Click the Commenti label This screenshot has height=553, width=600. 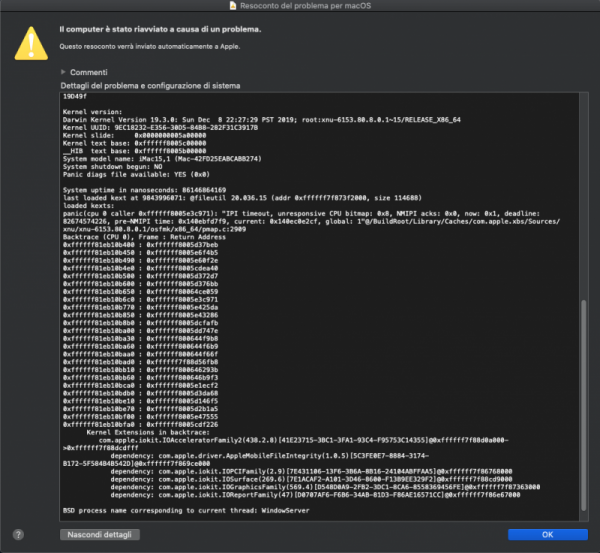(89, 72)
